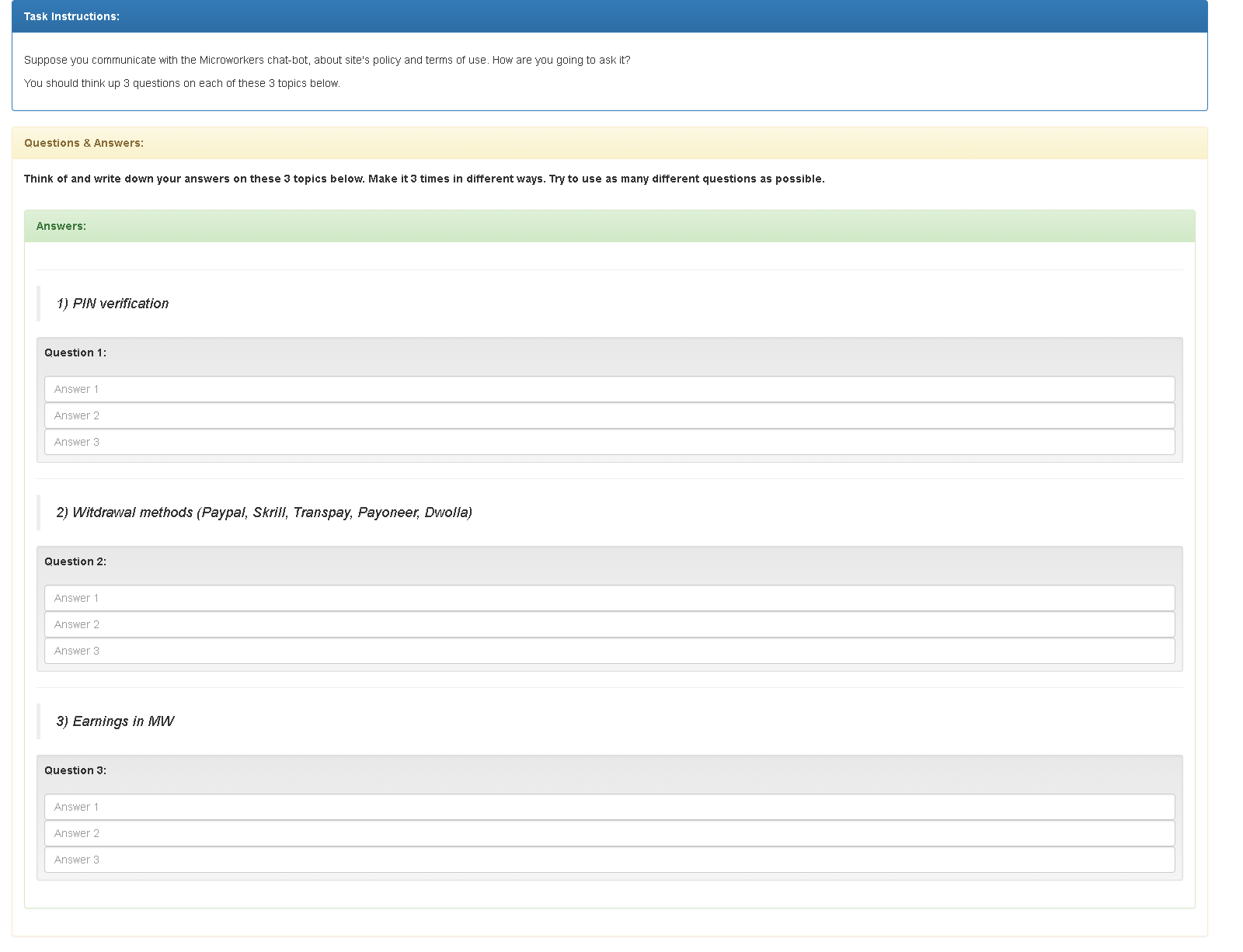Click 'You should think up 3 questions' line
The width and height of the screenshot is (1243, 952).
pyautogui.click(x=182, y=83)
